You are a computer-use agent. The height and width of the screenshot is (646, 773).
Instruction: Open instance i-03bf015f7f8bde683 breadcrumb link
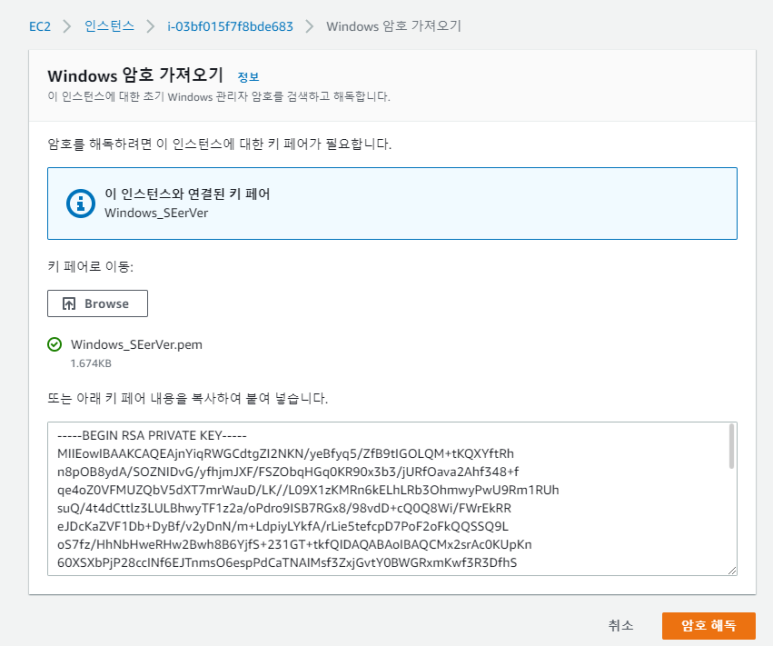click(230, 26)
